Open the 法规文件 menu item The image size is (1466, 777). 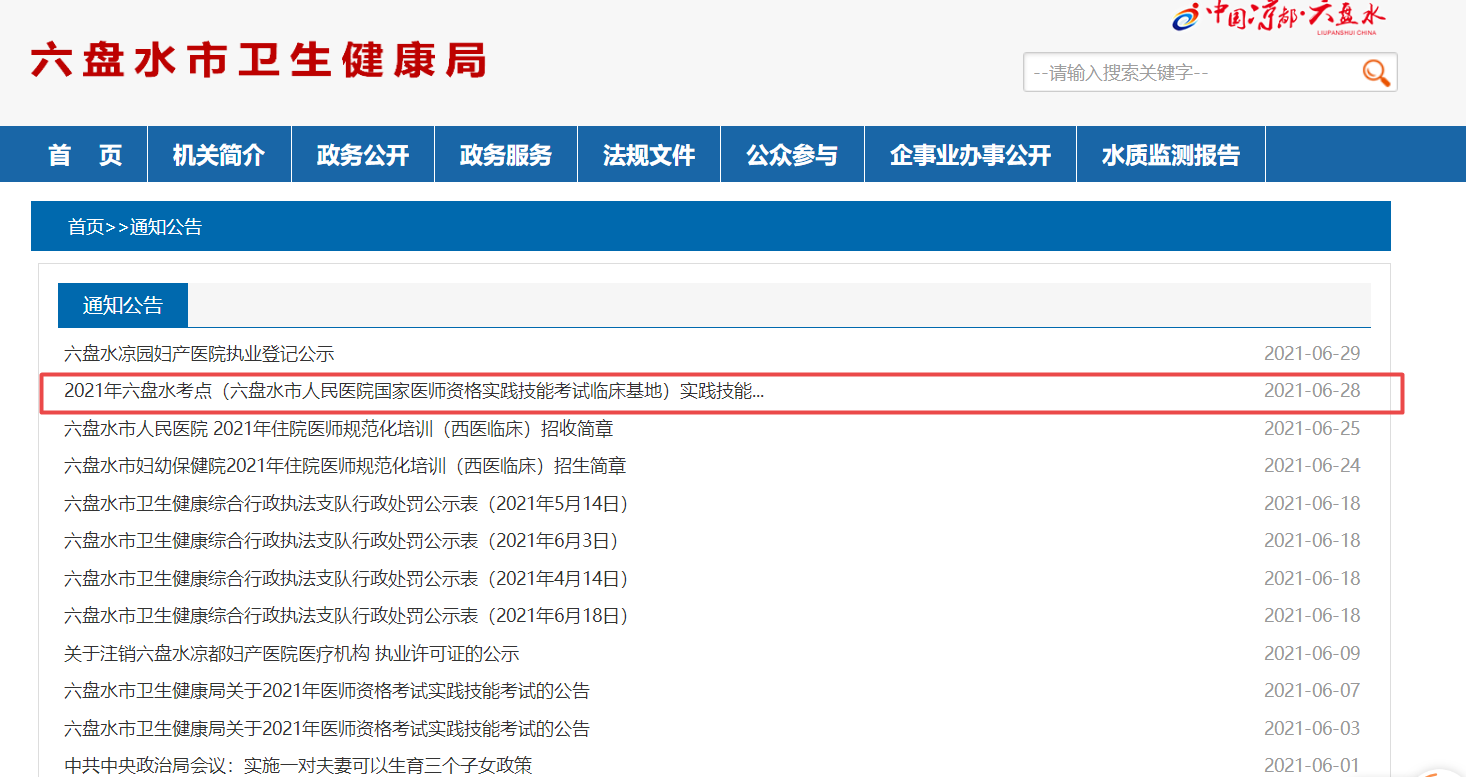coord(649,155)
